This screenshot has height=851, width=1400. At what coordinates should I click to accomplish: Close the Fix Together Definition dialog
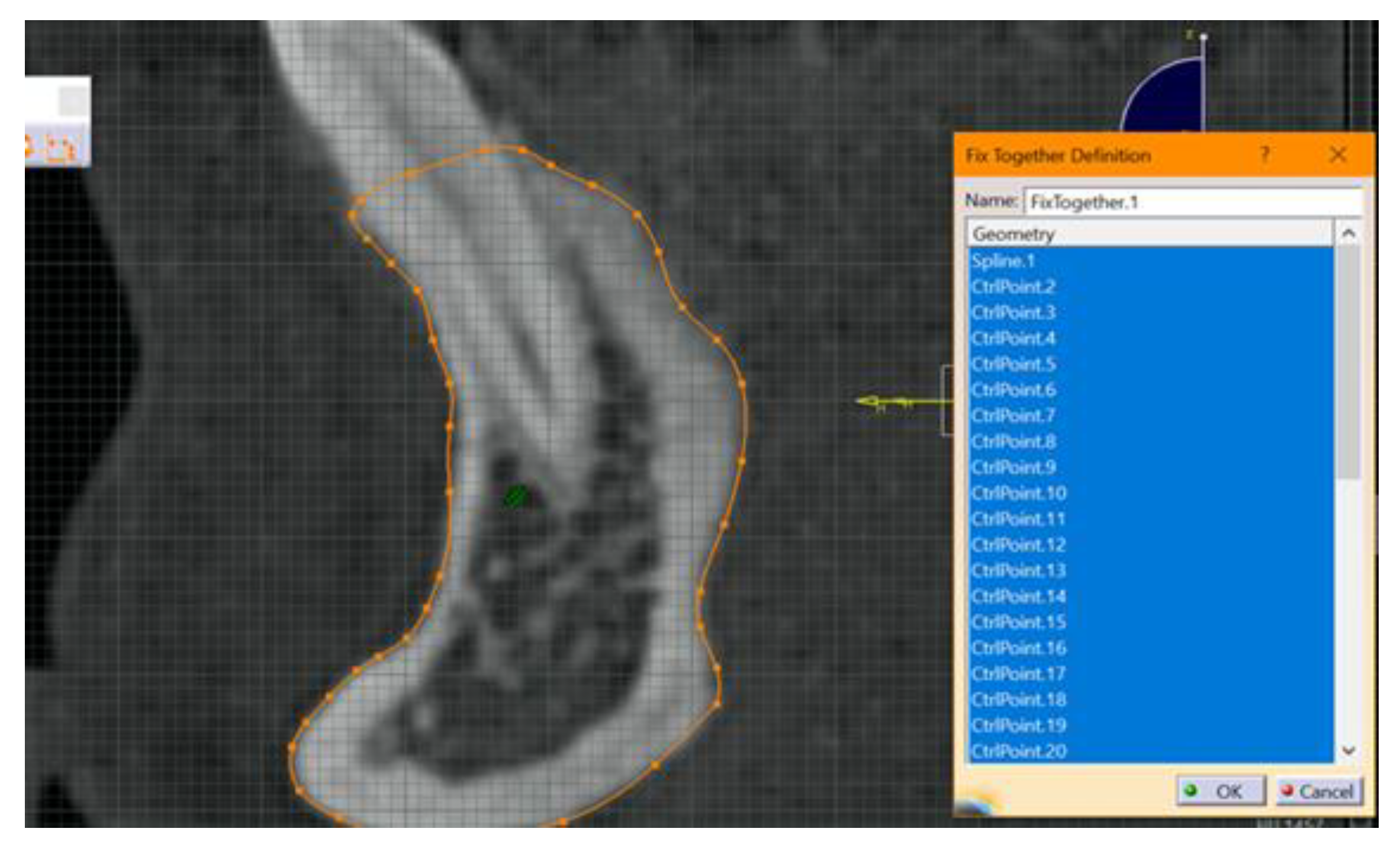(x=1338, y=155)
